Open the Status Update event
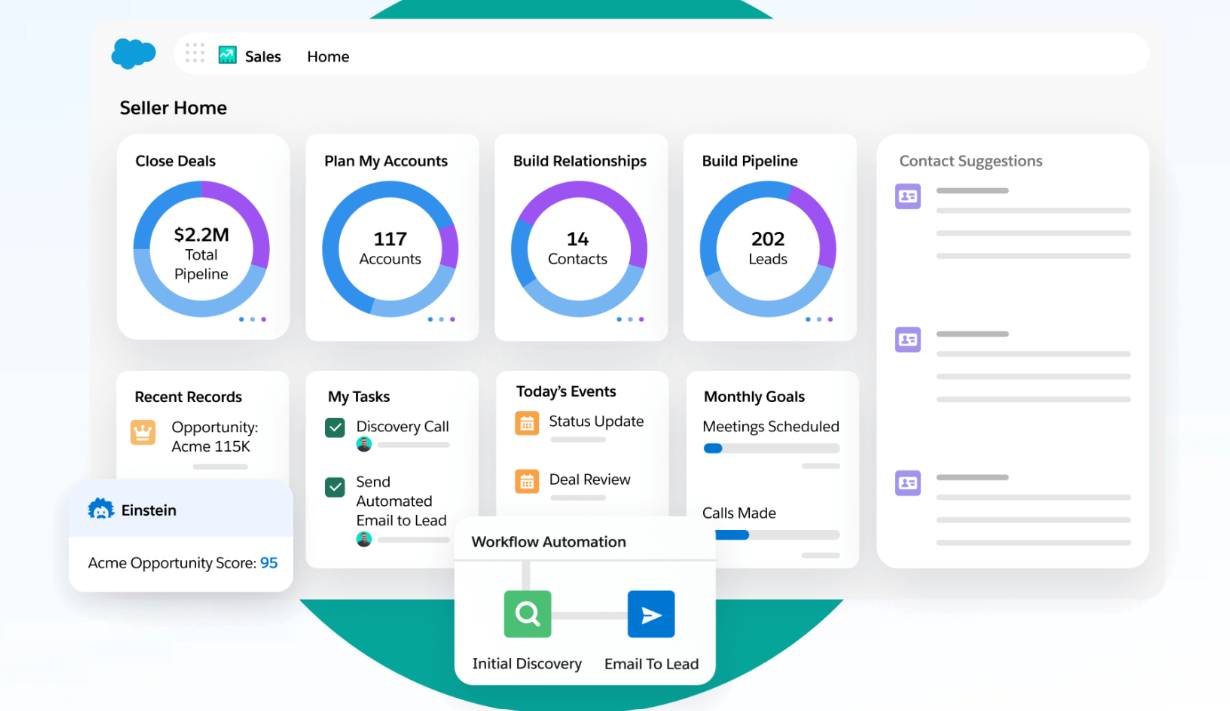 point(596,421)
